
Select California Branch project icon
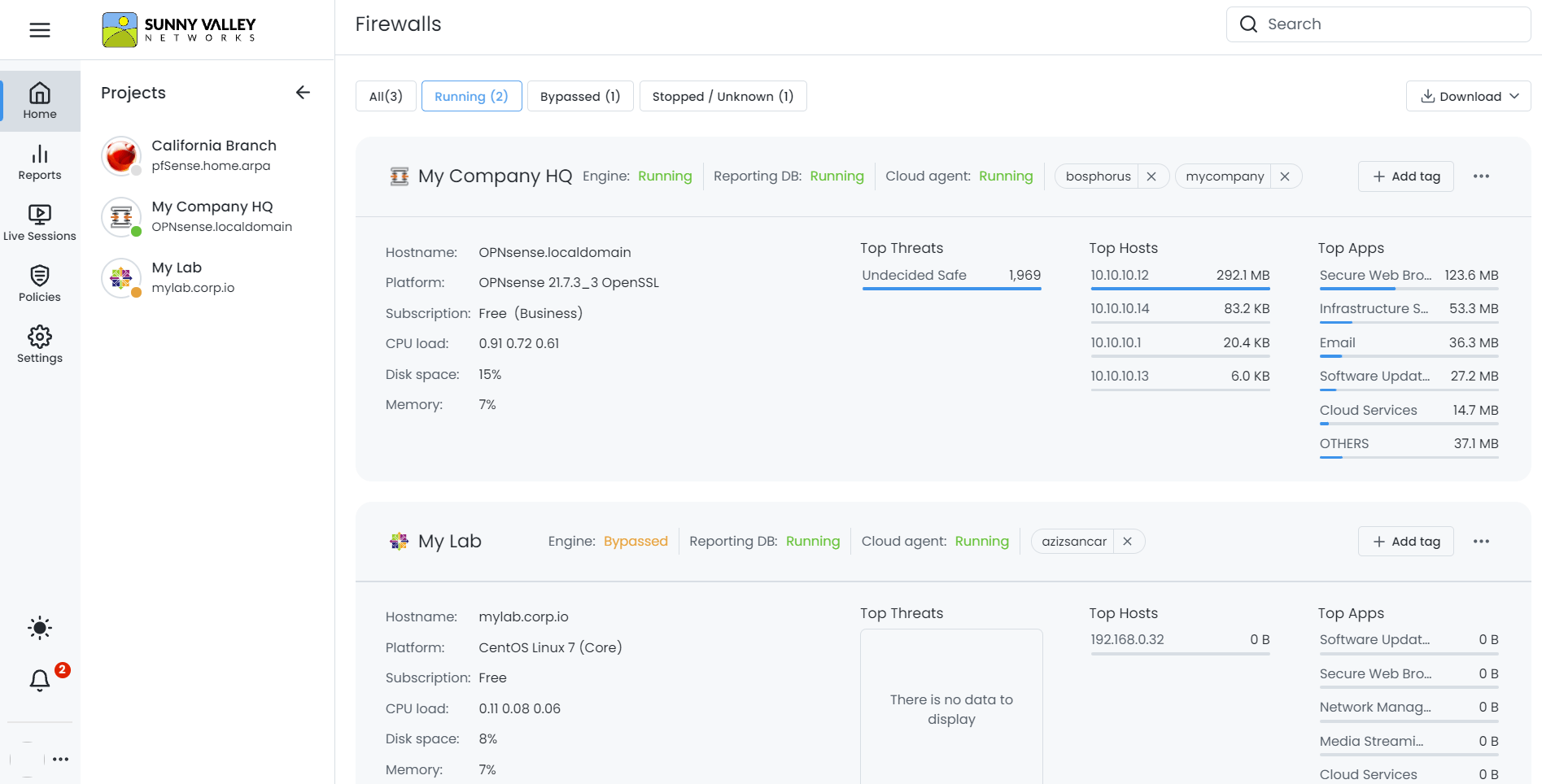click(x=121, y=155)
